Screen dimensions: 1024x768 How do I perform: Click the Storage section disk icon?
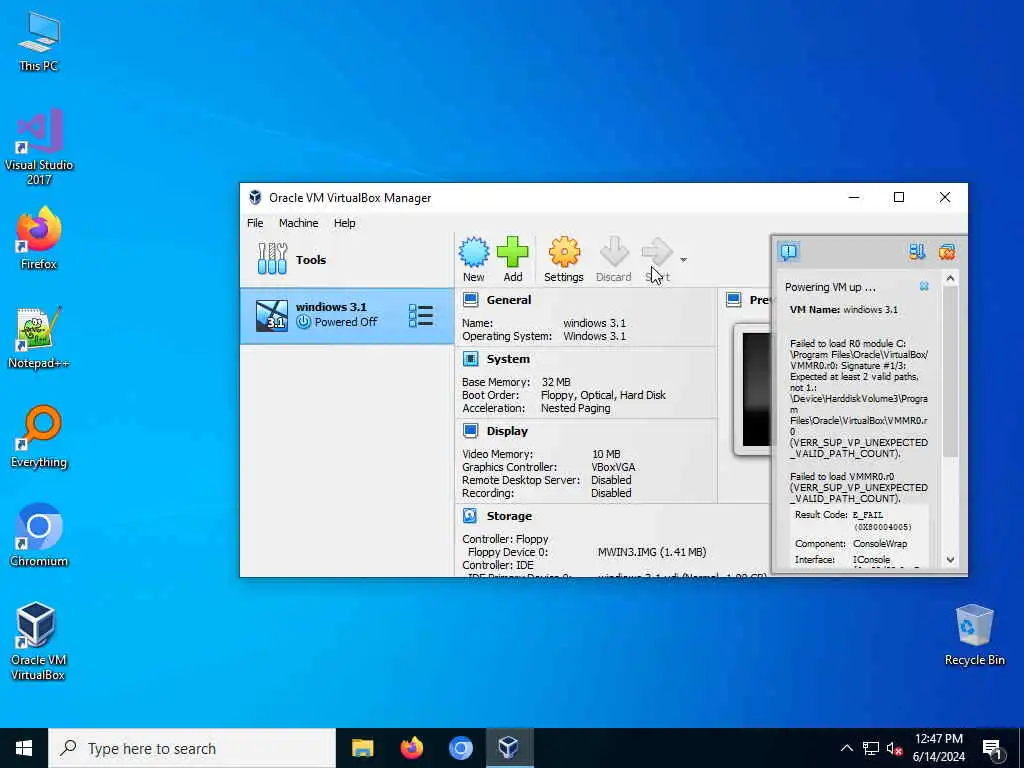(x=470, y=515)
